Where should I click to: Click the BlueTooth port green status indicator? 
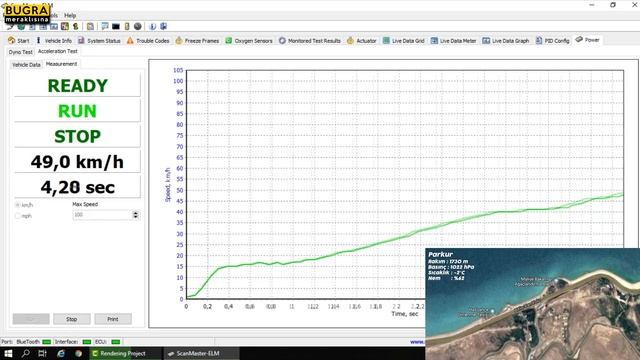tap(47, 342)
